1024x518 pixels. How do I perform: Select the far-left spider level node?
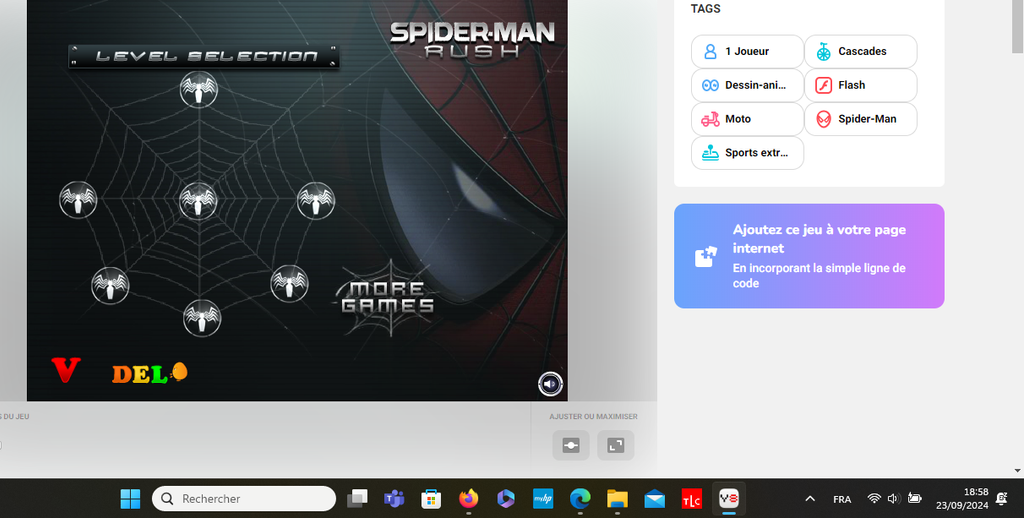point(78,200)
